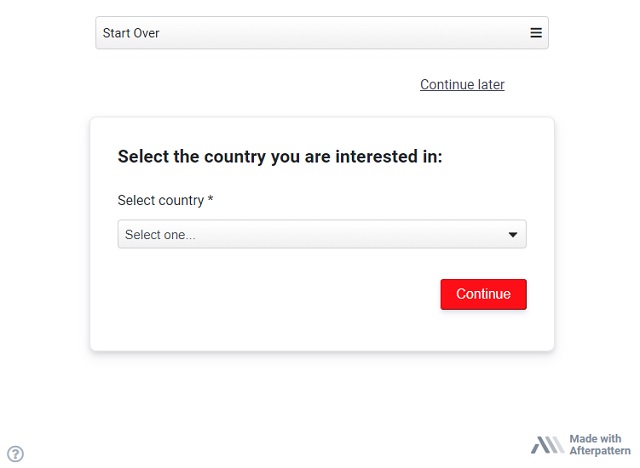Image resolution: width=640 pixels, height=468 pixels.
Task: Click the "Select country *" field label
Action: (161, 201)
